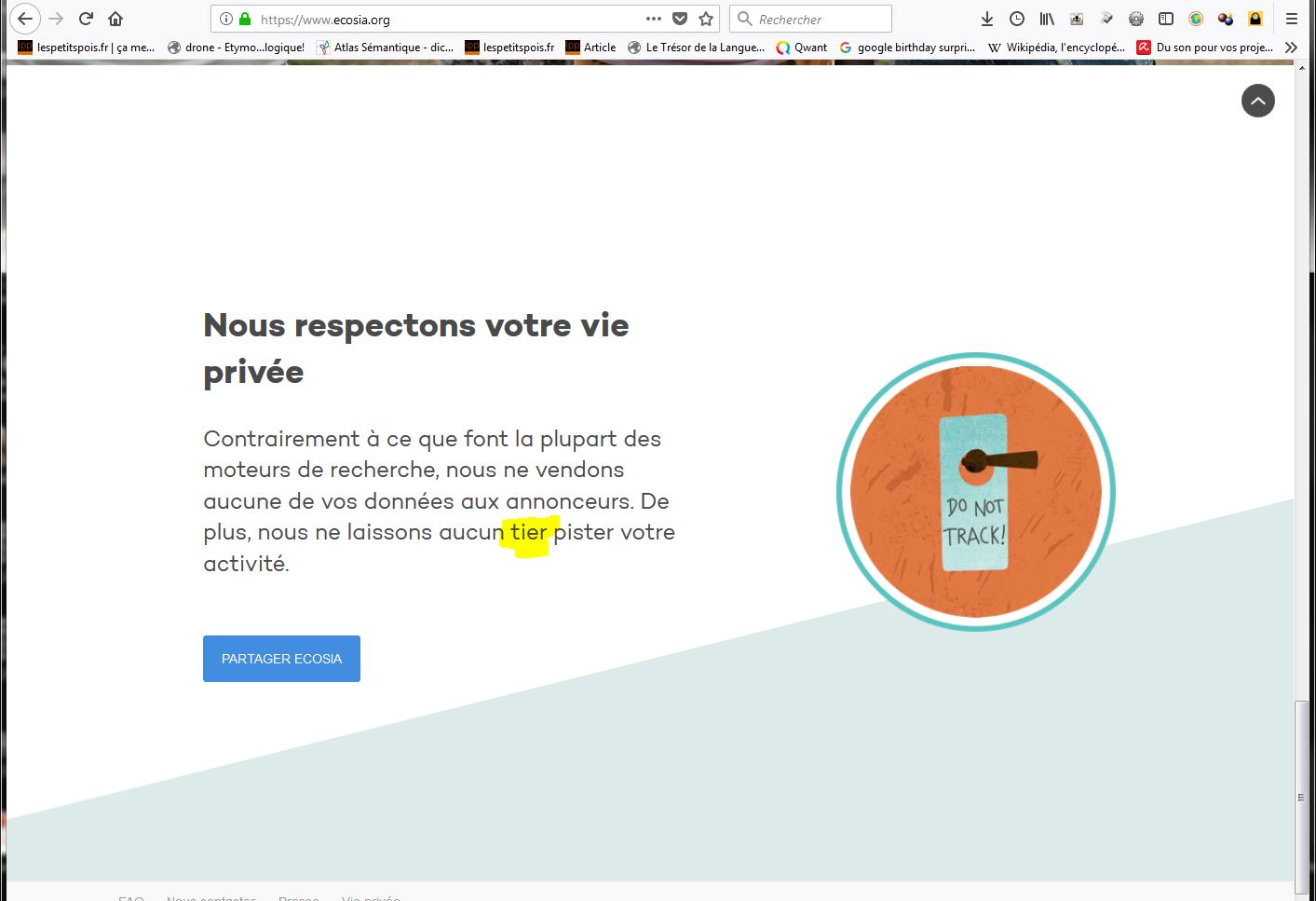
Task: Toggle the sidebar panel view
Action: click(1166, 19)
